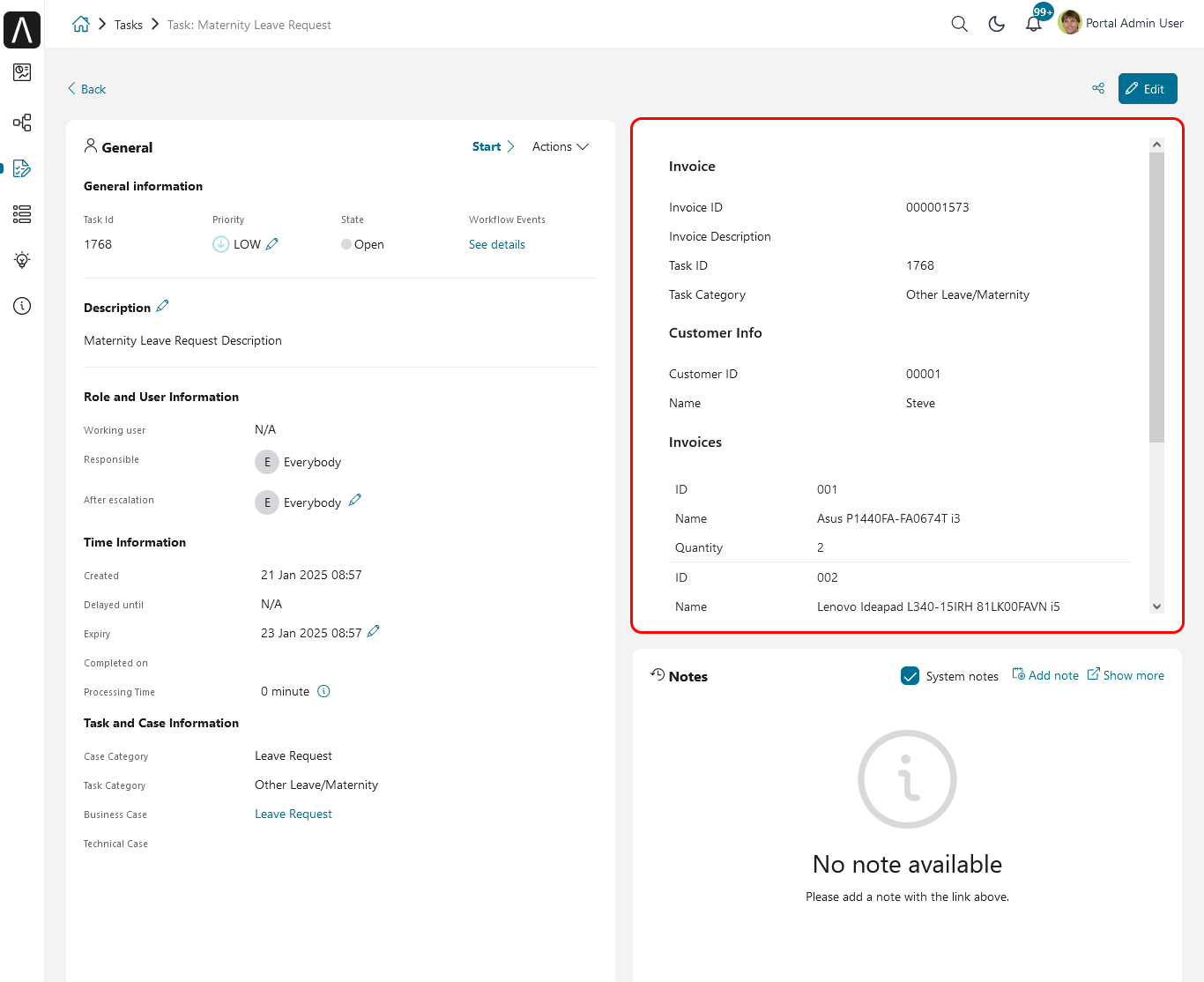Open the list view sidebar icon
Viewport: 1204px width, 982px height.
[x=22, y=214]
